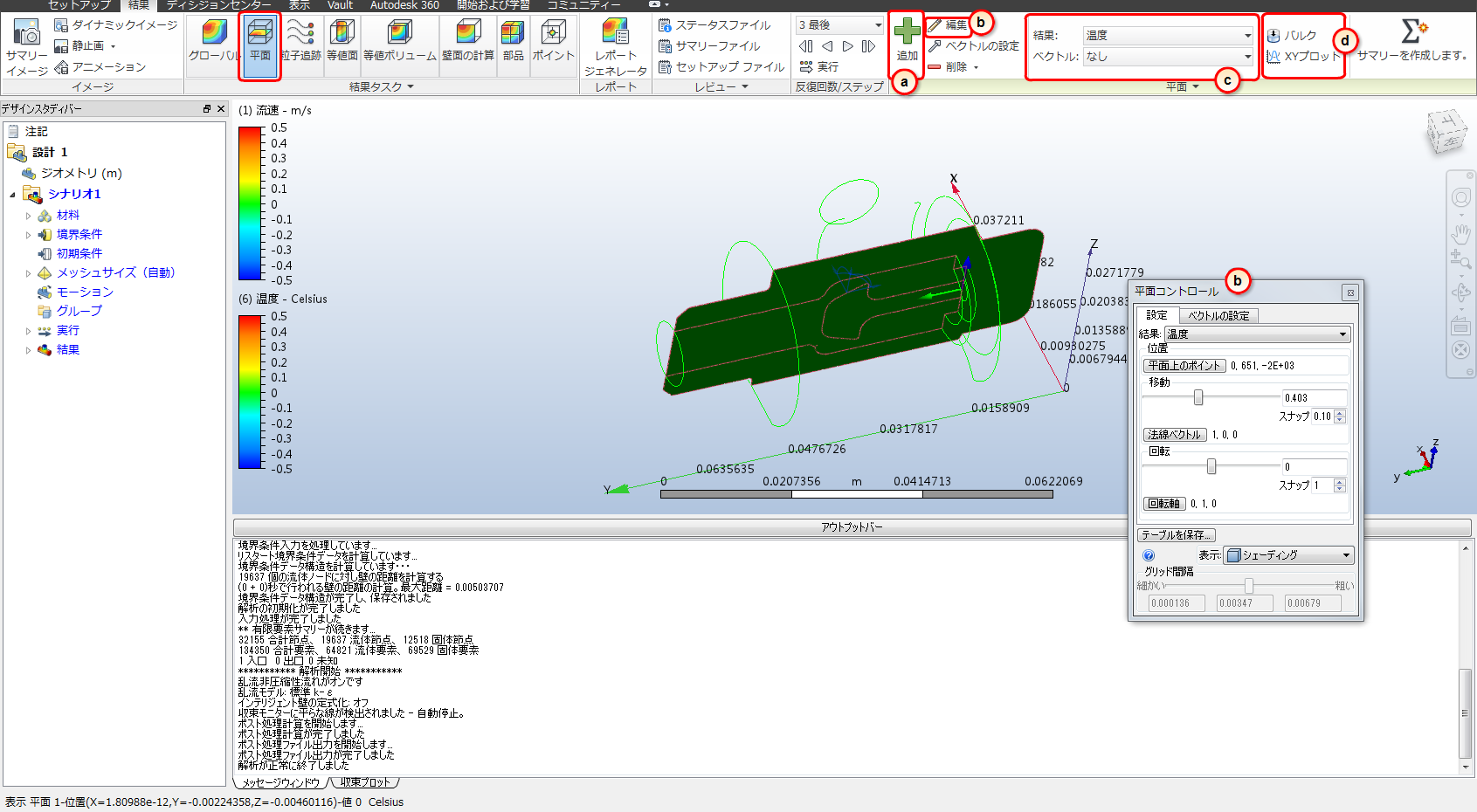
Task: Open 静止画 dropdown arrow
Action: click(x=113, y=46)
